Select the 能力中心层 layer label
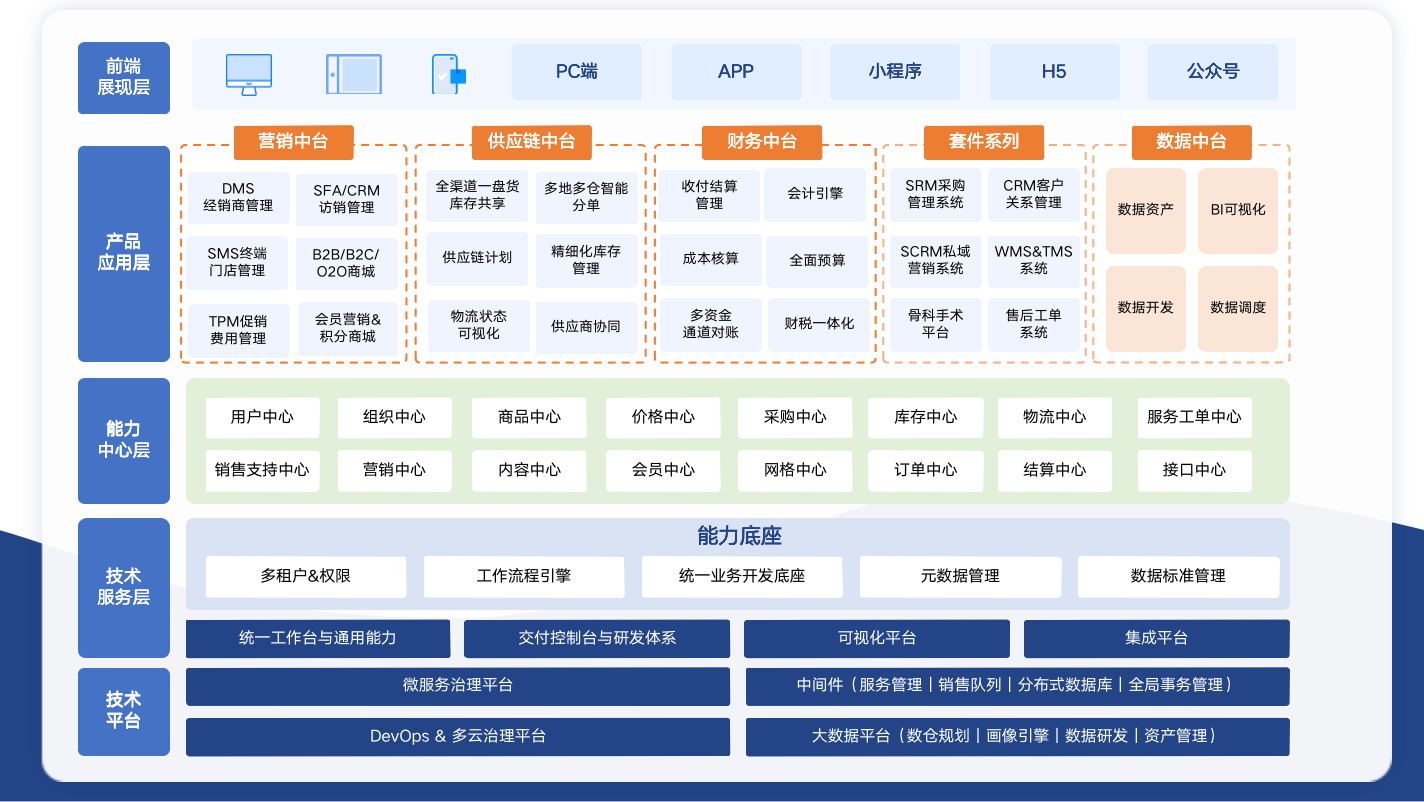The image size is (1424, 802). 124,440
